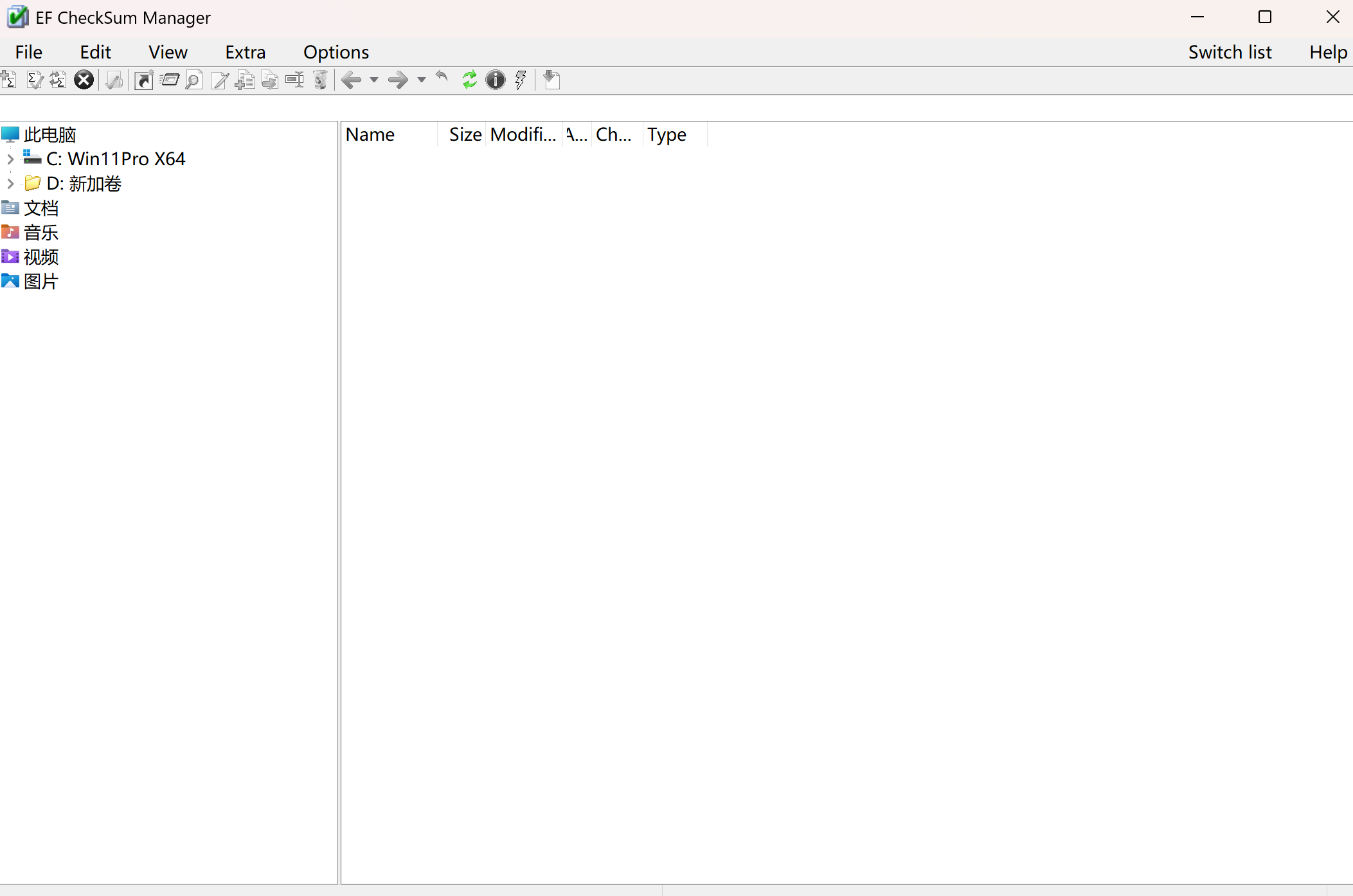
Task: Click the move files toolbar icon
Action: [x=270, y=80]
